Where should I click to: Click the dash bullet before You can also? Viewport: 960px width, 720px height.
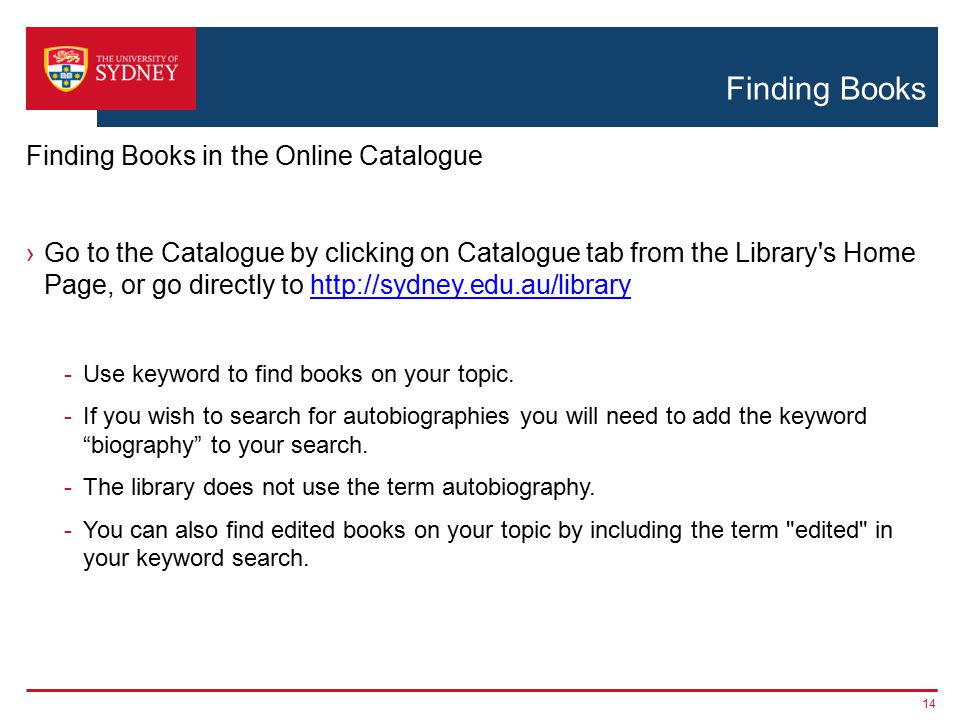tap(68, 530)
